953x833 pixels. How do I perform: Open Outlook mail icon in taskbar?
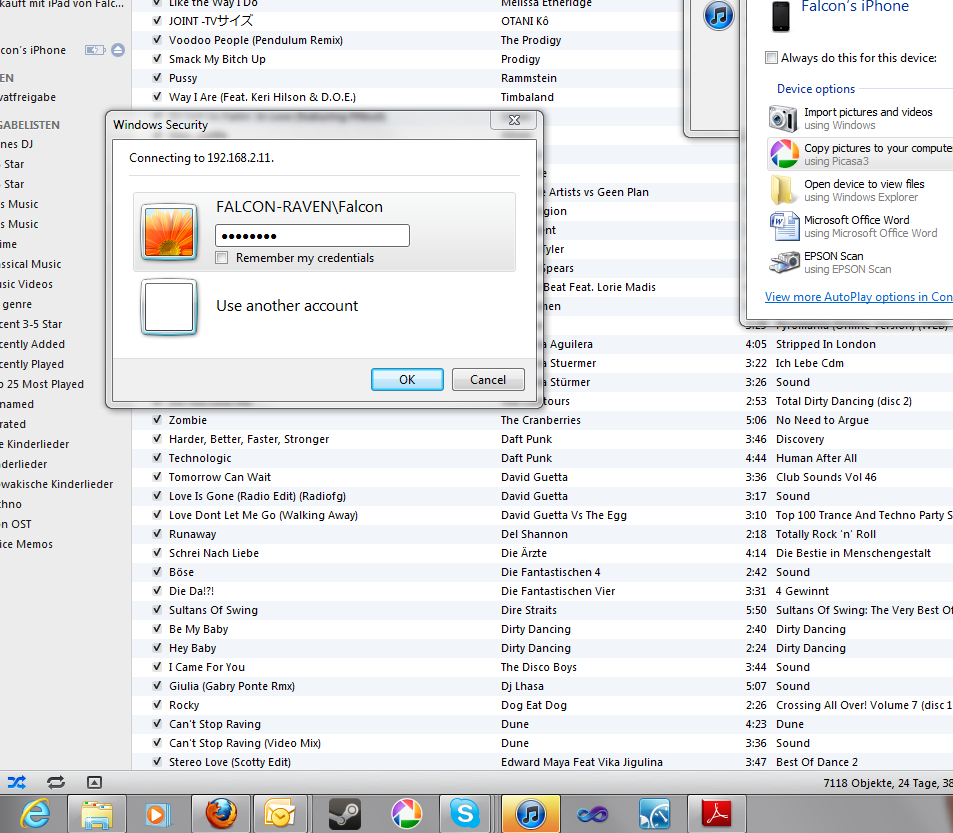[x=280, y=814]
